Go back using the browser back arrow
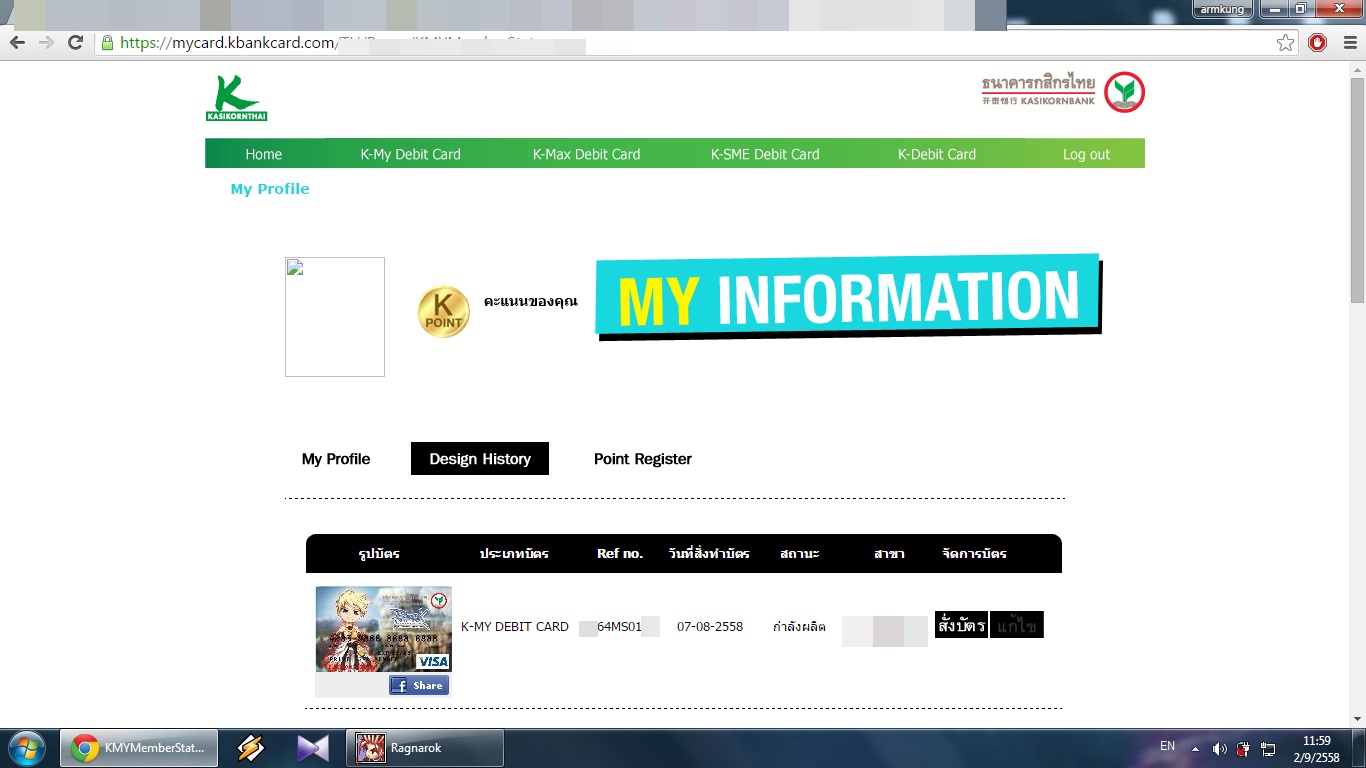The width and height of the screenshot is (1366, 768). [x=17, y=43]
